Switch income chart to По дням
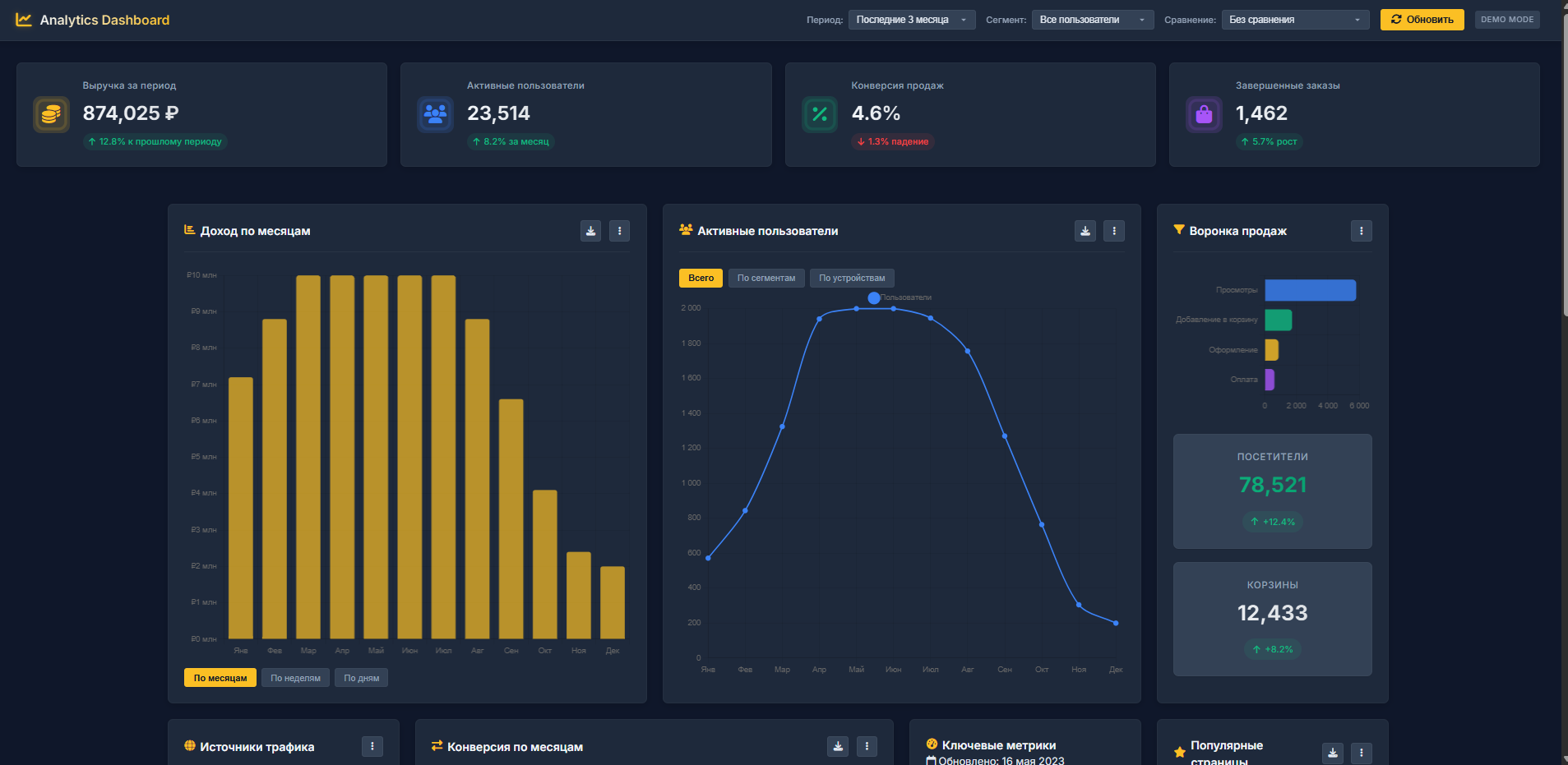 [x=362, y=678]
